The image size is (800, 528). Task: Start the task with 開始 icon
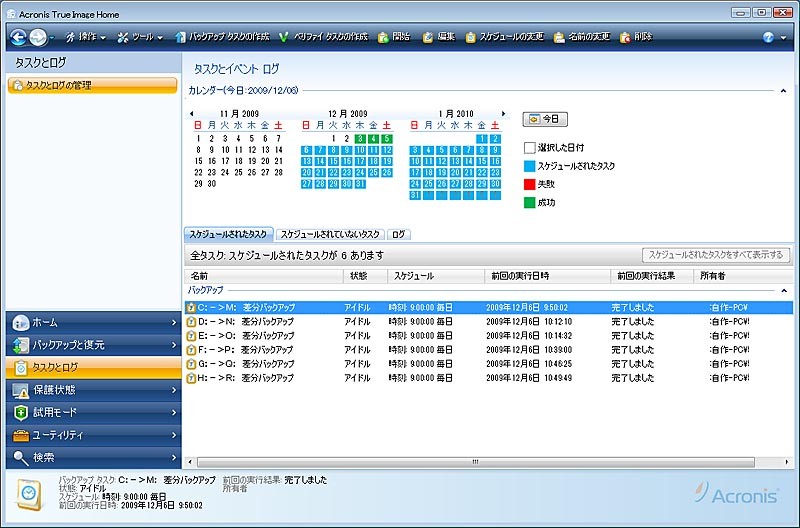(384, 37)
